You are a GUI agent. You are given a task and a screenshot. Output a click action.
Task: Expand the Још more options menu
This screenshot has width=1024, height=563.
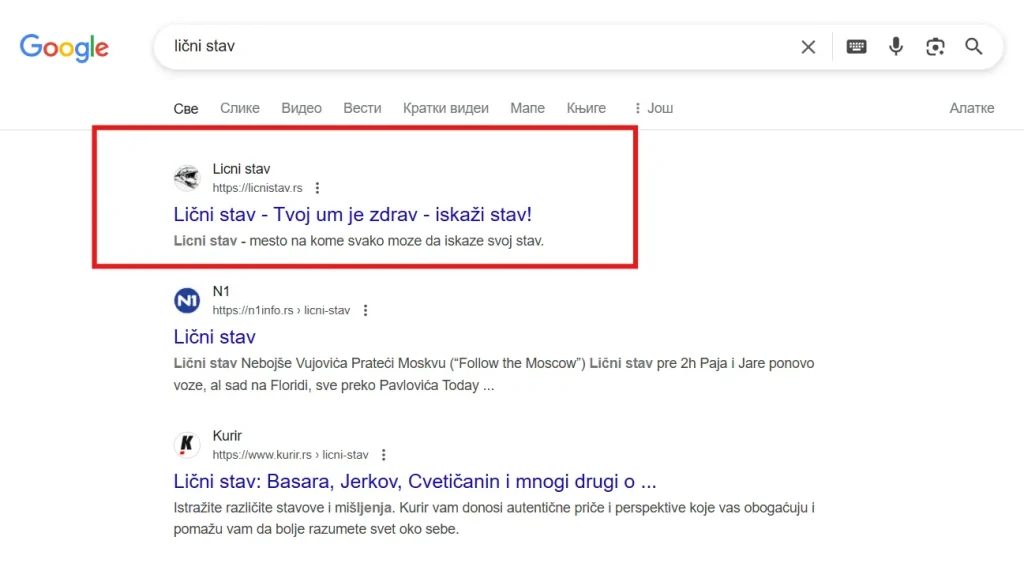point(653,108)
